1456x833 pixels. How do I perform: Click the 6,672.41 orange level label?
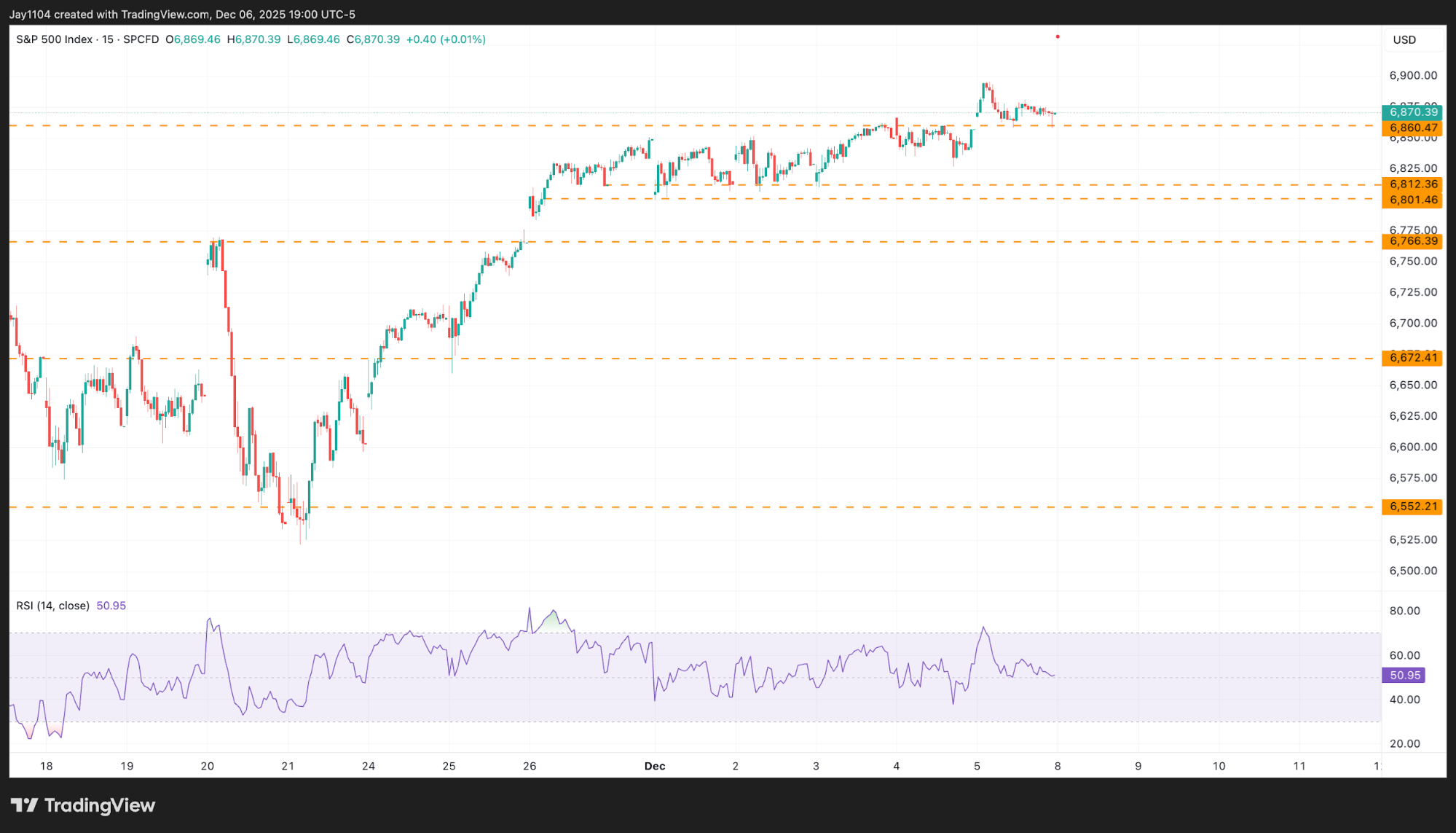pos(1412,357)
